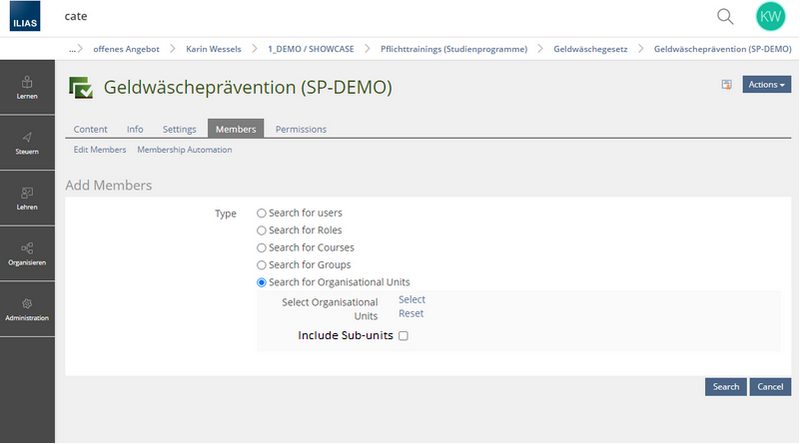Switch to the Permissions tab
800x444 pixels.
pyautogui.click(x=300, y=129)
